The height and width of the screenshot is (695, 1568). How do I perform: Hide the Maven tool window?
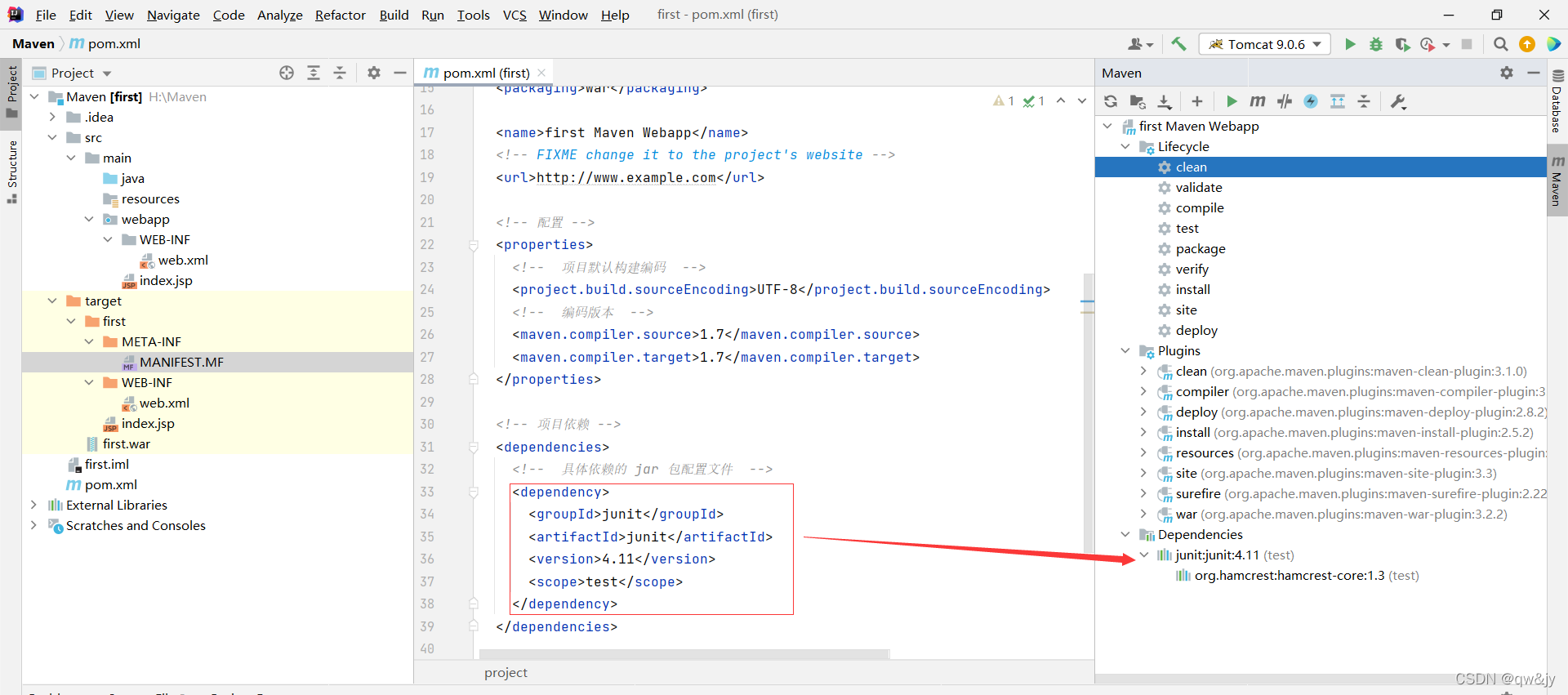tap(1534, 73)
